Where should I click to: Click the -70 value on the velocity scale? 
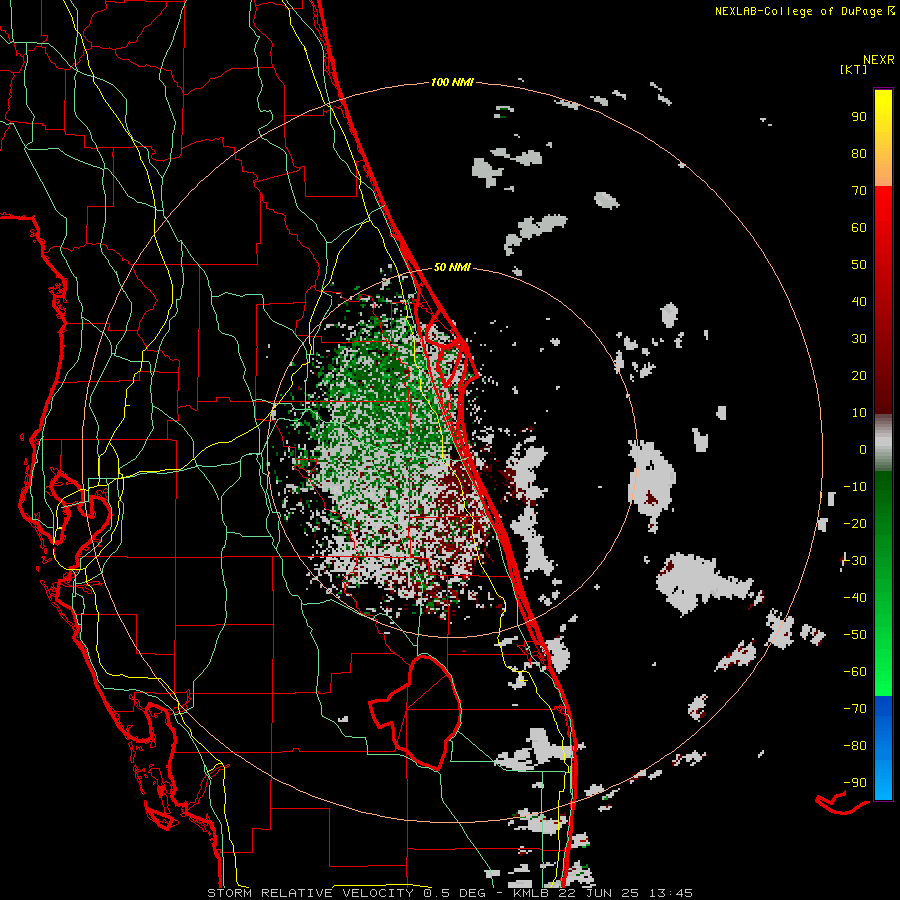(x=855, y=709)
